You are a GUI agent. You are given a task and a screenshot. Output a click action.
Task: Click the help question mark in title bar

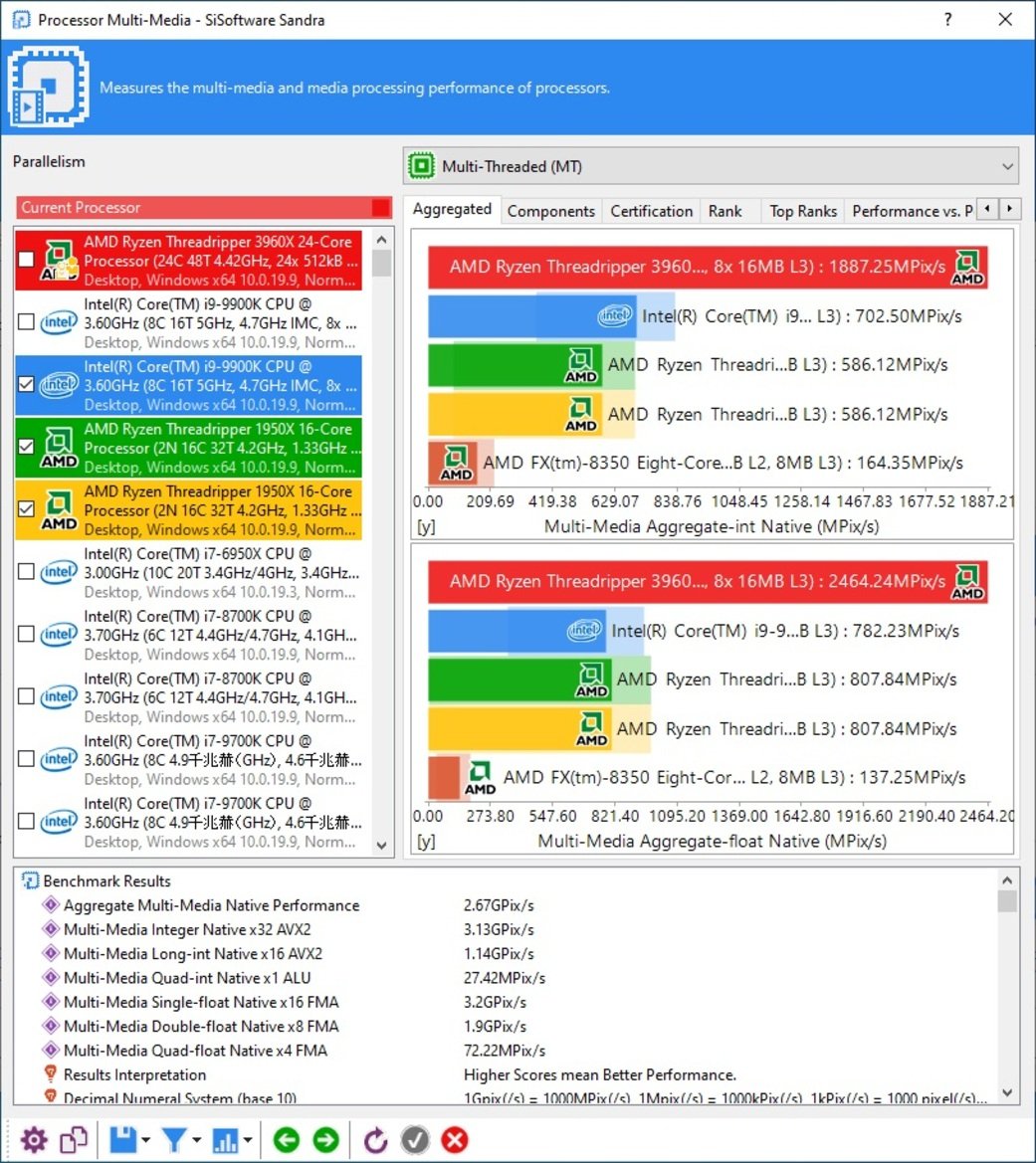point(947,19)
